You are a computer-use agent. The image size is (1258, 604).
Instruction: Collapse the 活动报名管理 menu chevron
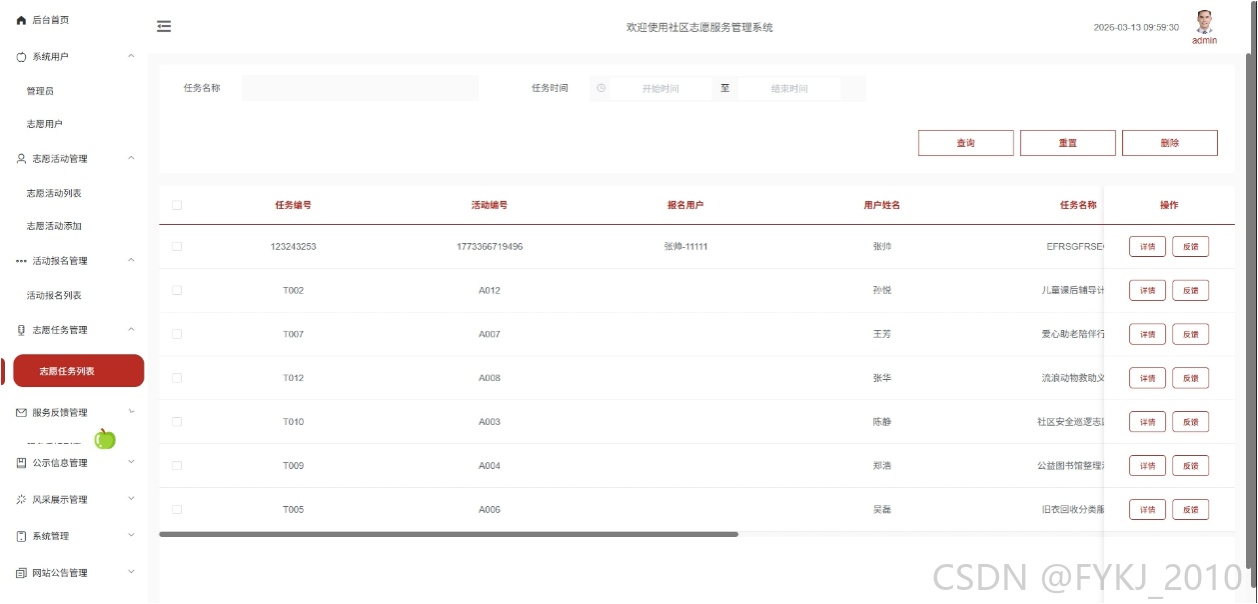pyautogui.click(x=131, y=260)
